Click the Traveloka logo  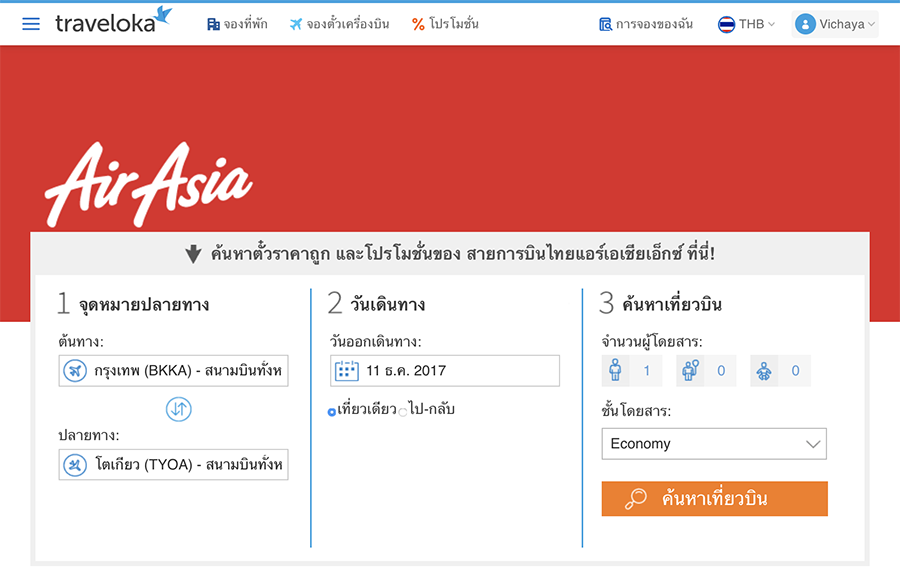(113, 21)
